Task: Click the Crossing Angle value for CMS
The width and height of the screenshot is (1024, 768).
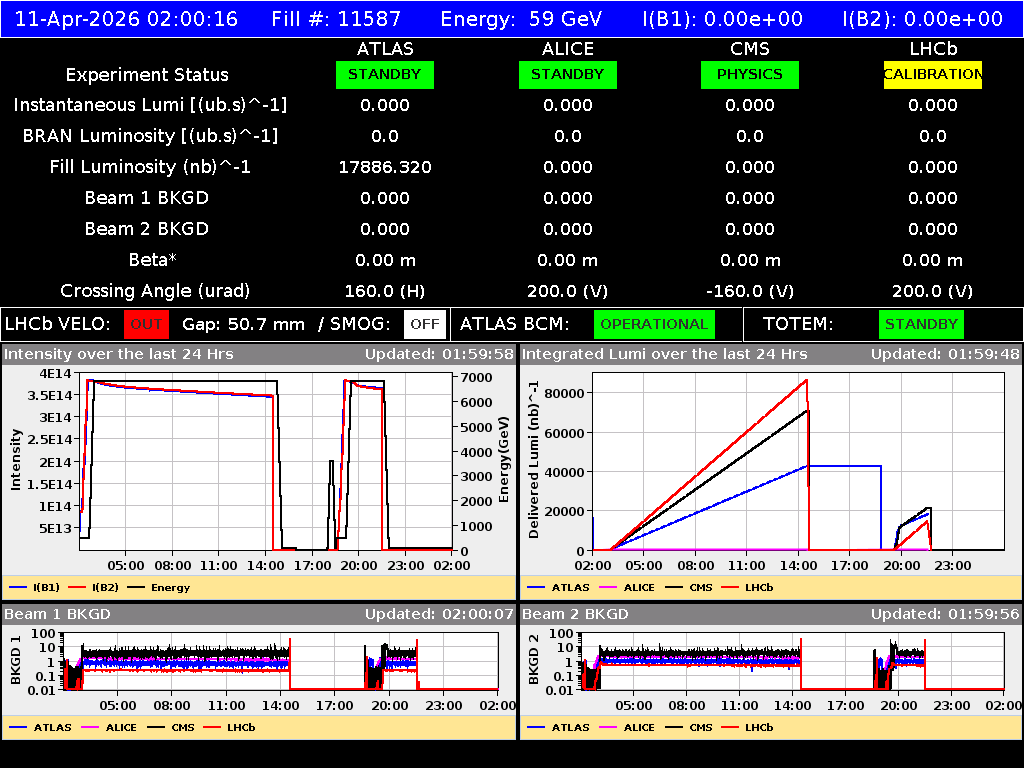Action: (x=750, y=291)
